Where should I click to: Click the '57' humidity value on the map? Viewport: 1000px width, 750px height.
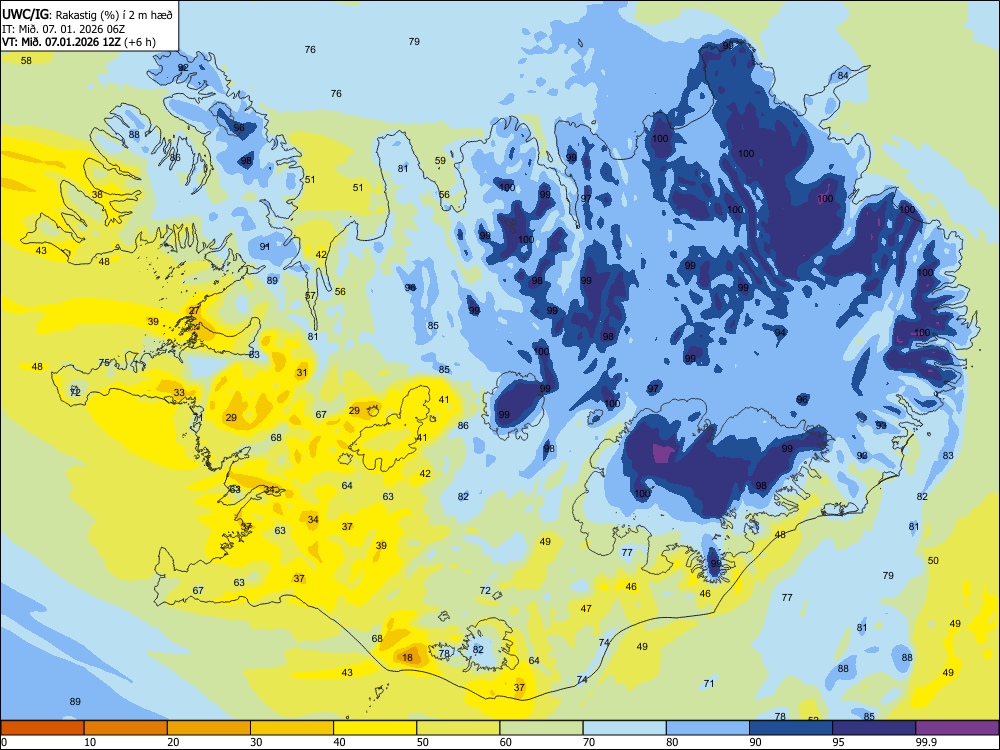point(311,296)
